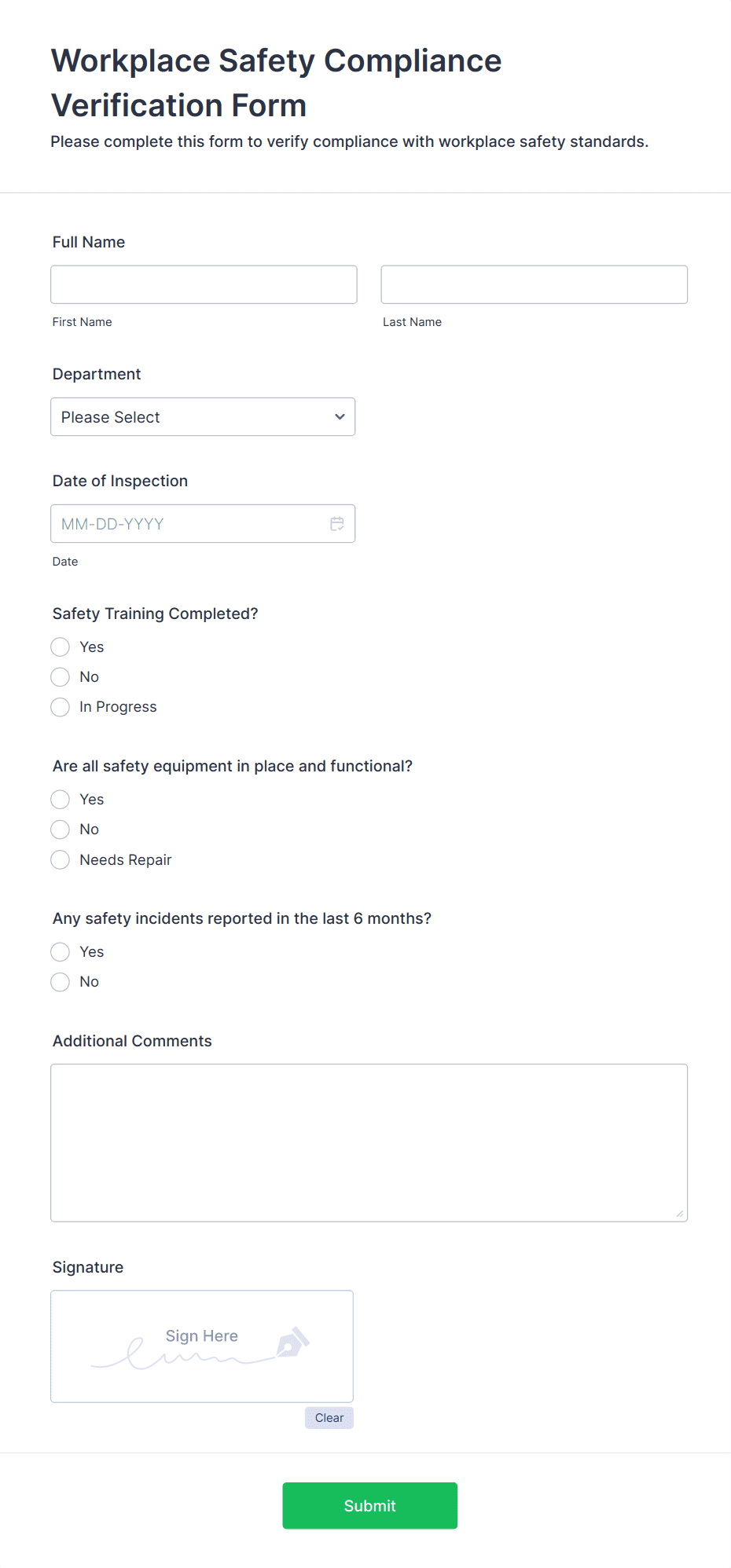Click the Date of Inspection field
Image resolution: width=731 pixels, height=1568 pixels.
tap(189, 524)
